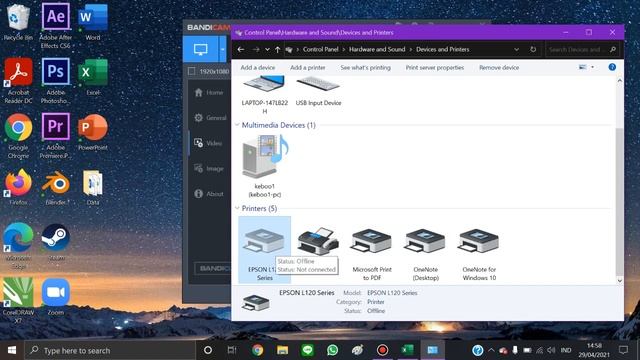640x360 pixels.
Task: Refresh the Devices and Printers view
Action: [x=533, y=49]
